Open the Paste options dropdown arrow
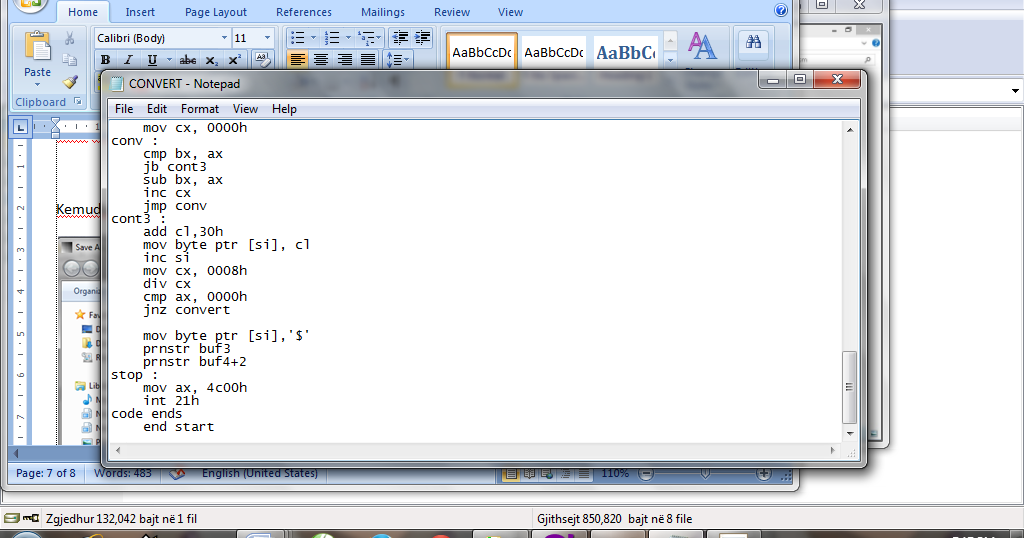The image size is (1024, 538). pos(37,84)
